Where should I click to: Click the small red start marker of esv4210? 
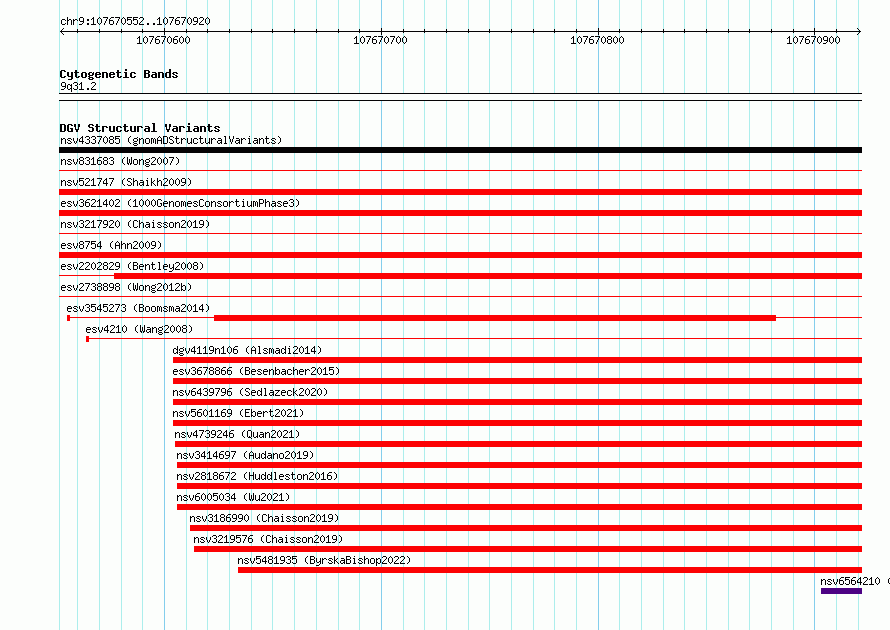tap(87, 339)
